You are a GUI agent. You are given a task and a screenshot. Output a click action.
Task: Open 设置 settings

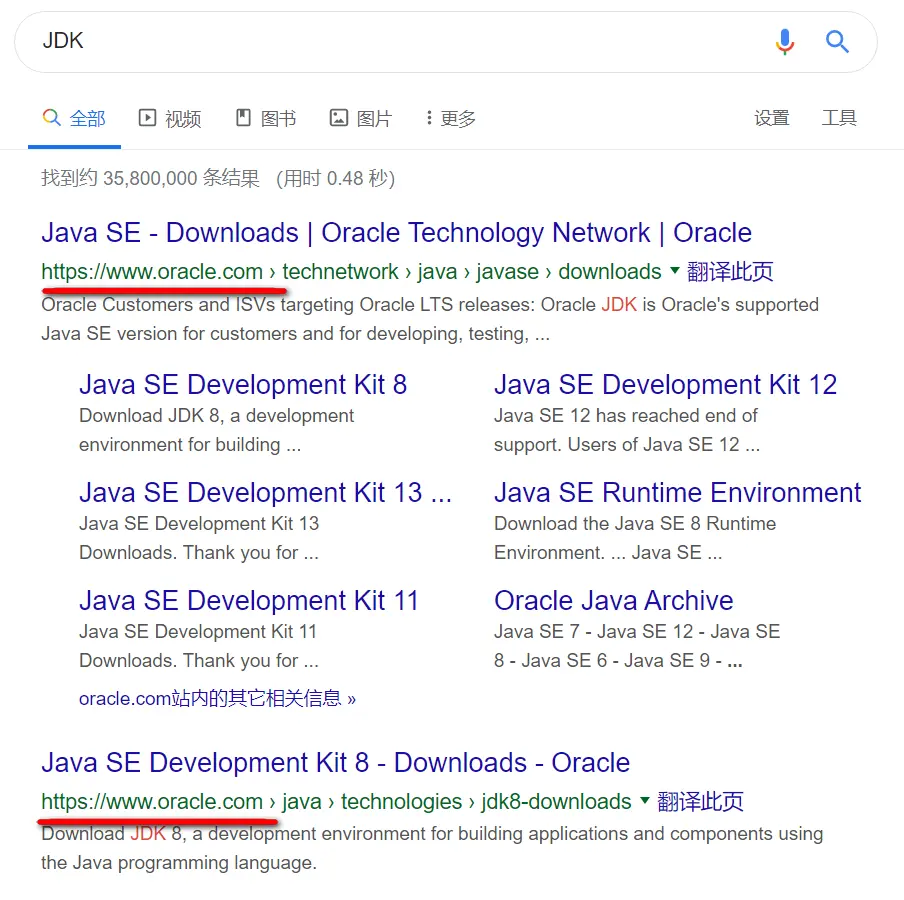(x=771, y=118)
